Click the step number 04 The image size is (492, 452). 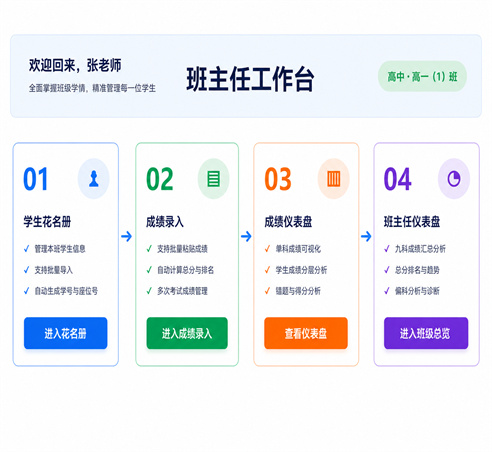click(397, 179)
